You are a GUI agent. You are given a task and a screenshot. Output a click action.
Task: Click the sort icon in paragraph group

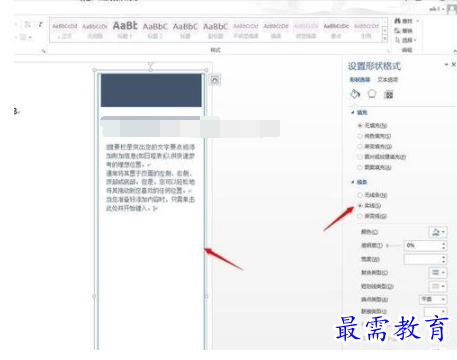pyautogui.click(x=28, y=24)
